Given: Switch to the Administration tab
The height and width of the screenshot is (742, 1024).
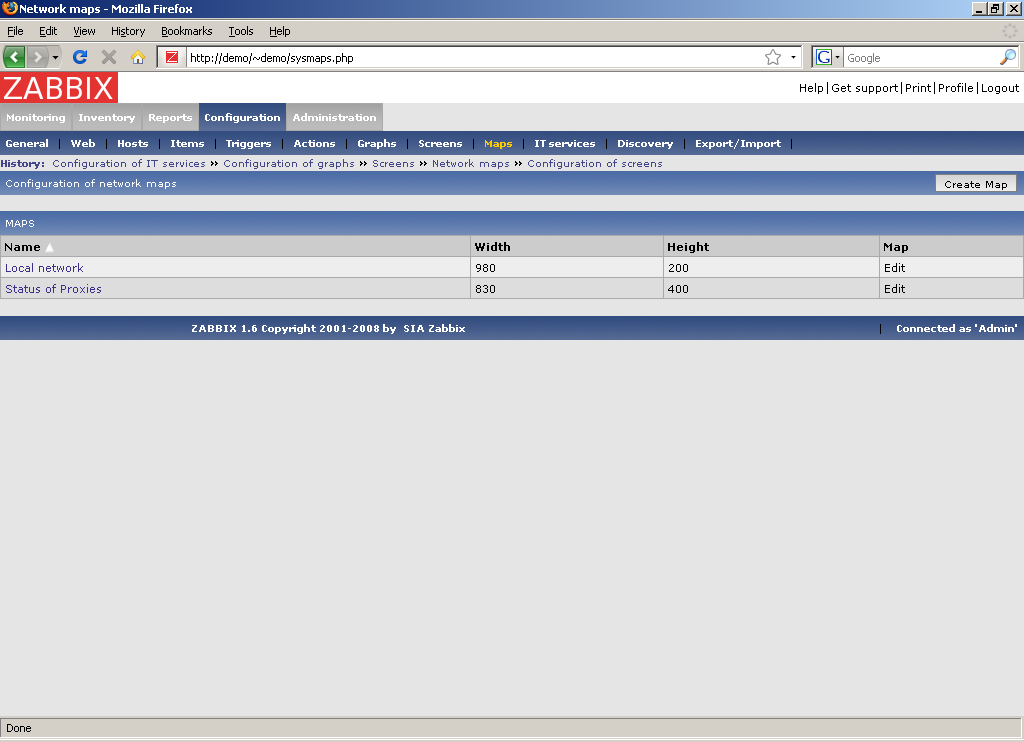Looking at the screenshot, I should pyautogui.click(x=334, y=118).
